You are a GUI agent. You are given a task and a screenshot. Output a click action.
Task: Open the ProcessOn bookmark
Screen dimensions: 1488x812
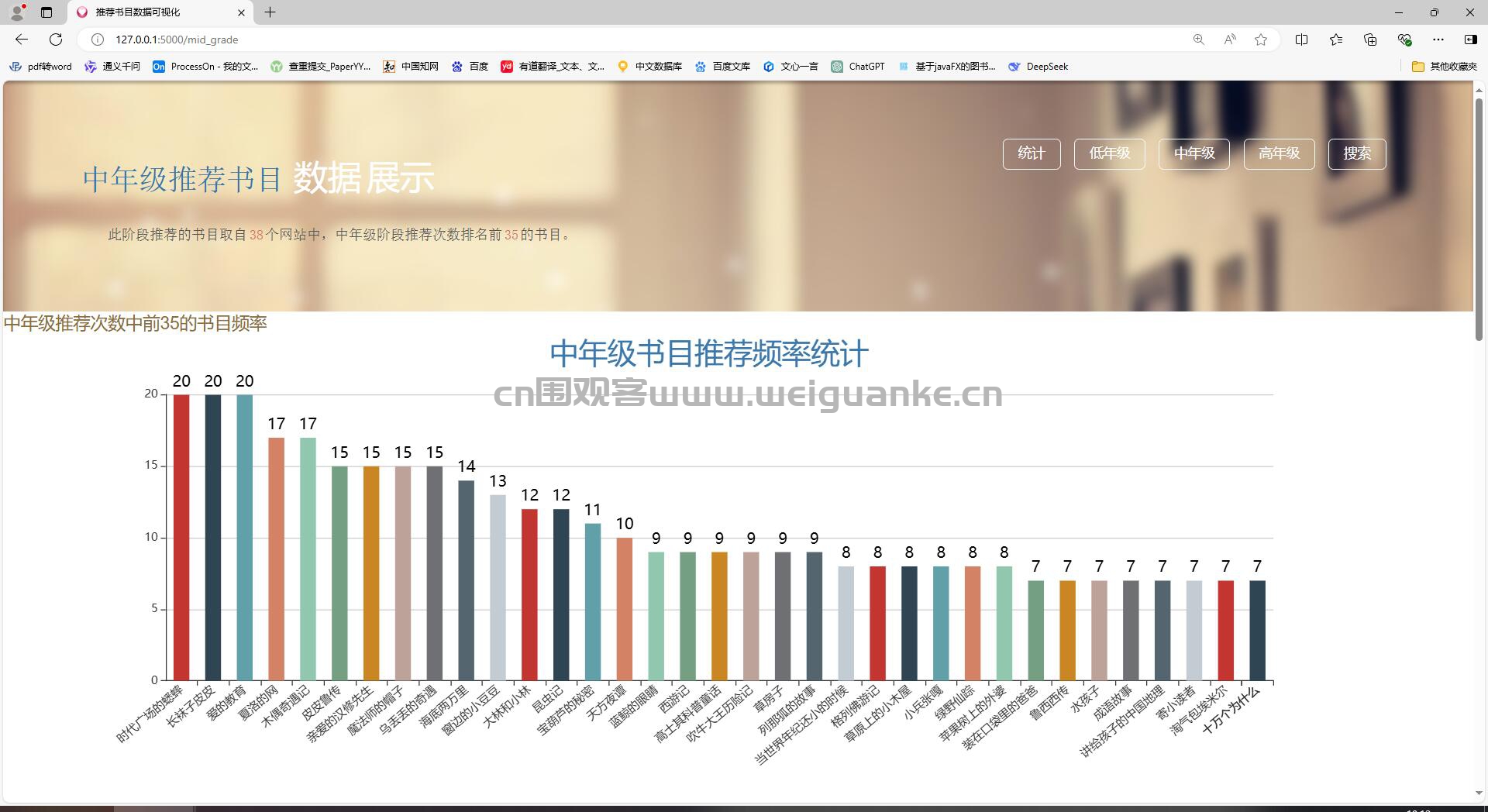click(205, 67)
